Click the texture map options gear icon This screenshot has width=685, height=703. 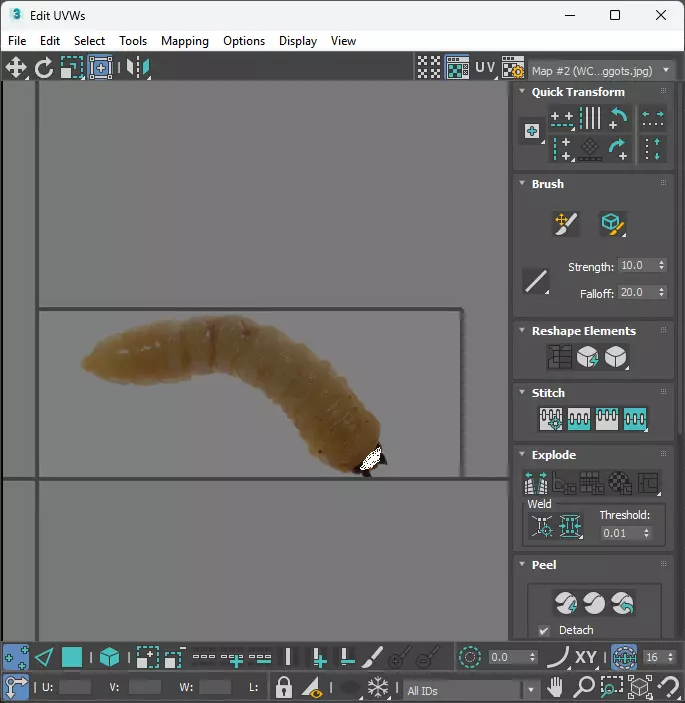point(512,68)
